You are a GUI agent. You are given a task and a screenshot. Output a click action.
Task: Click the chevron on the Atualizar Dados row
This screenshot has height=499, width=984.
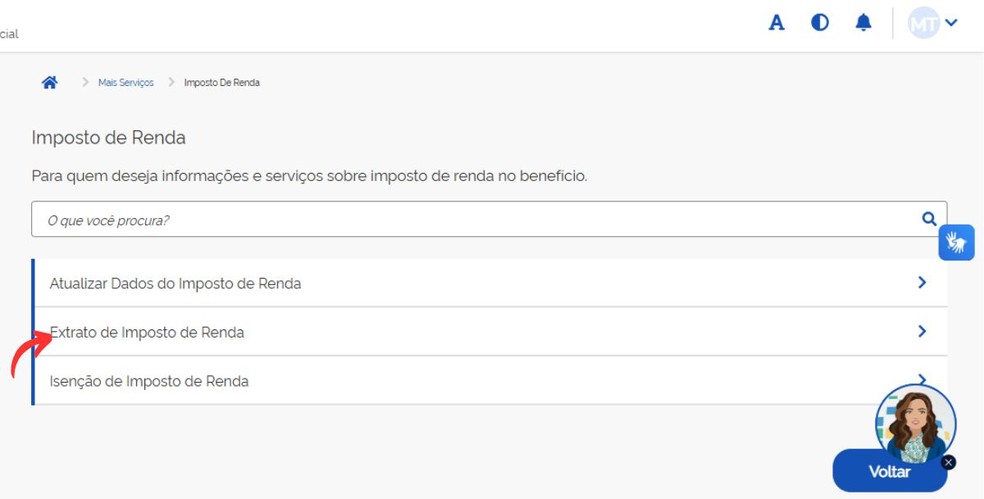pos(922,283)
